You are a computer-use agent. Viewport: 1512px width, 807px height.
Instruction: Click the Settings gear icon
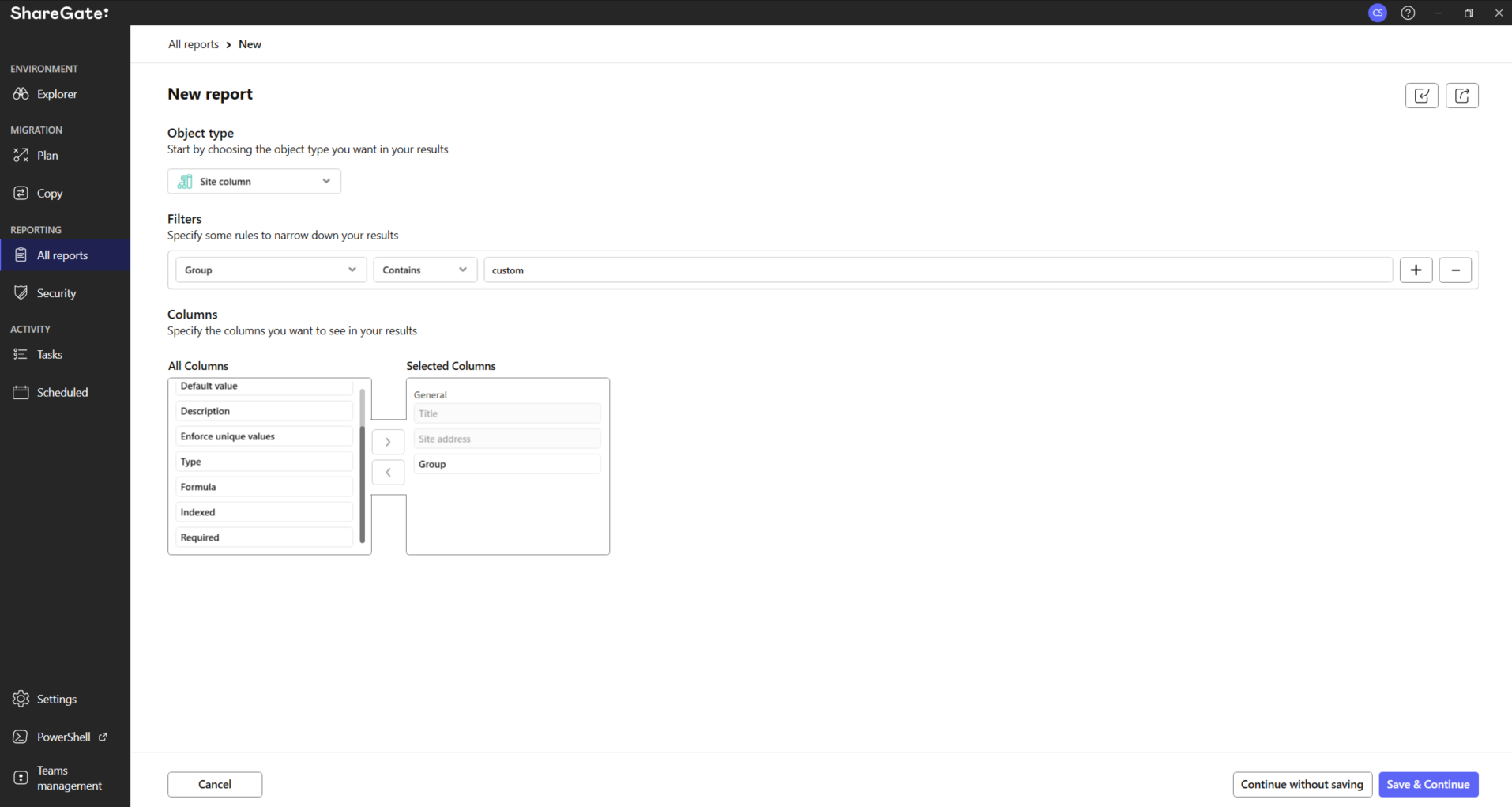tap(21, 700)
